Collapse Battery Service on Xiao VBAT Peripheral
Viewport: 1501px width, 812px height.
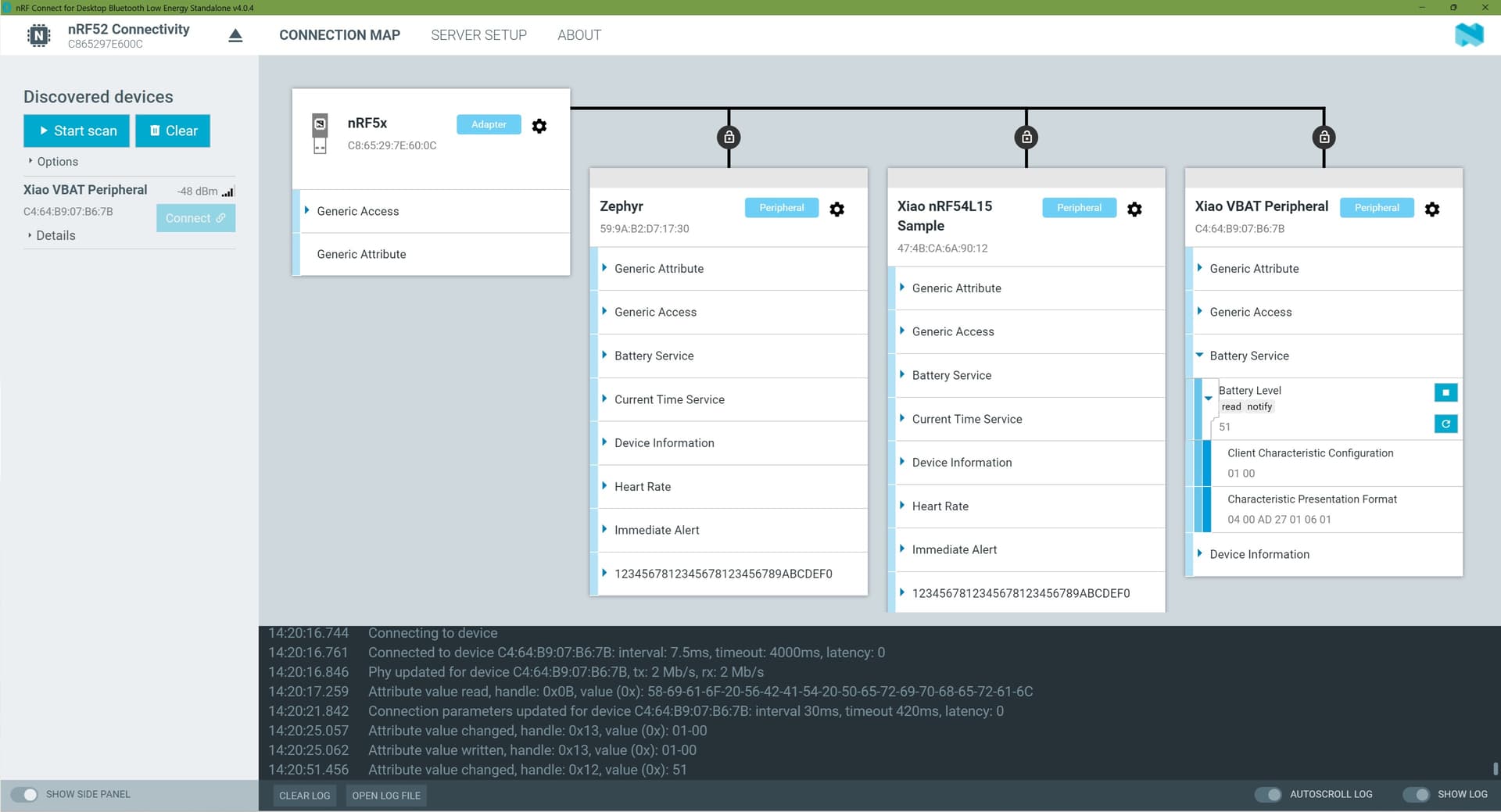(x=1200, y=356)
